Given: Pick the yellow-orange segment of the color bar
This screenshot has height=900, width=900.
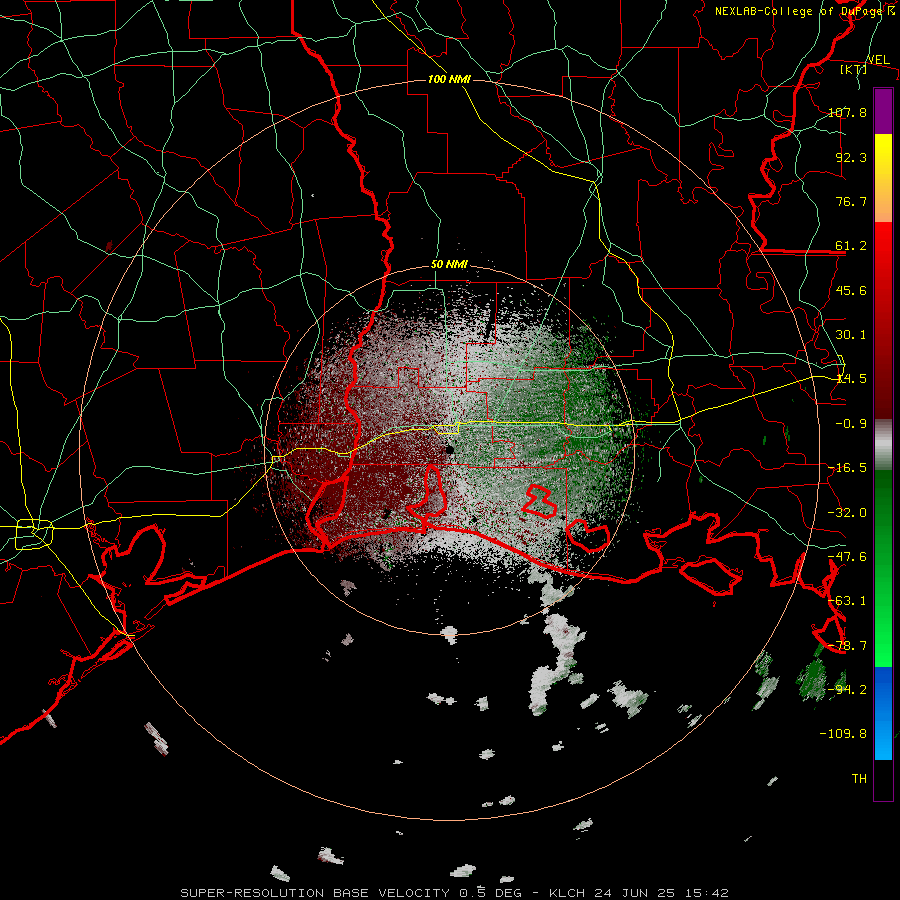Looking at the screenshot, I should pos(883,178).
